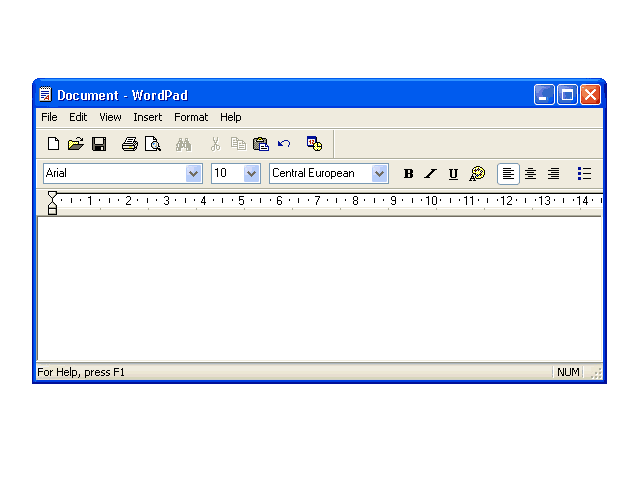Expand the Arial font name dropdown
The image size is (640, 488).
(193, 173)
